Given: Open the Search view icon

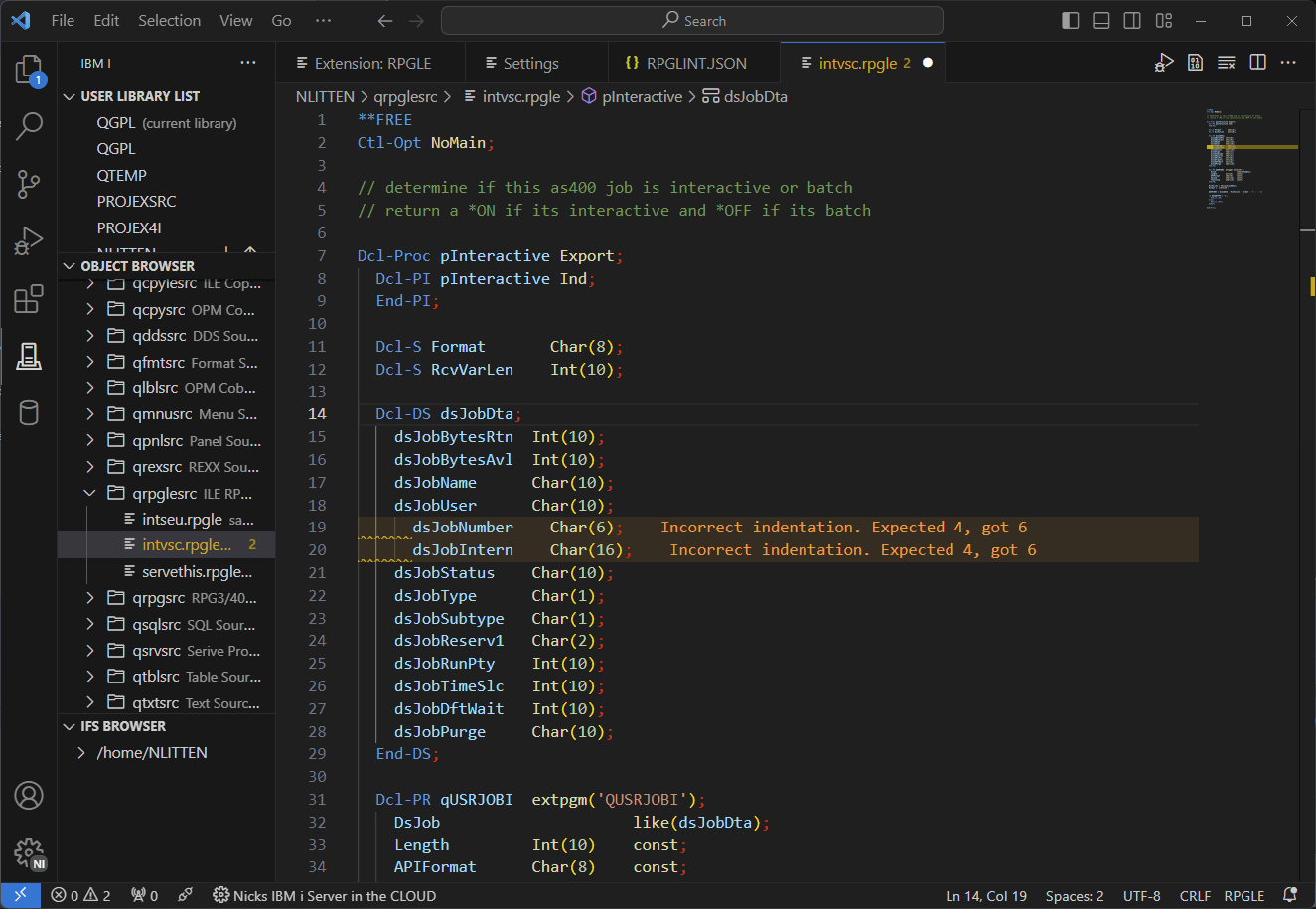Looking at the screenshot, I should pos(29,125).
